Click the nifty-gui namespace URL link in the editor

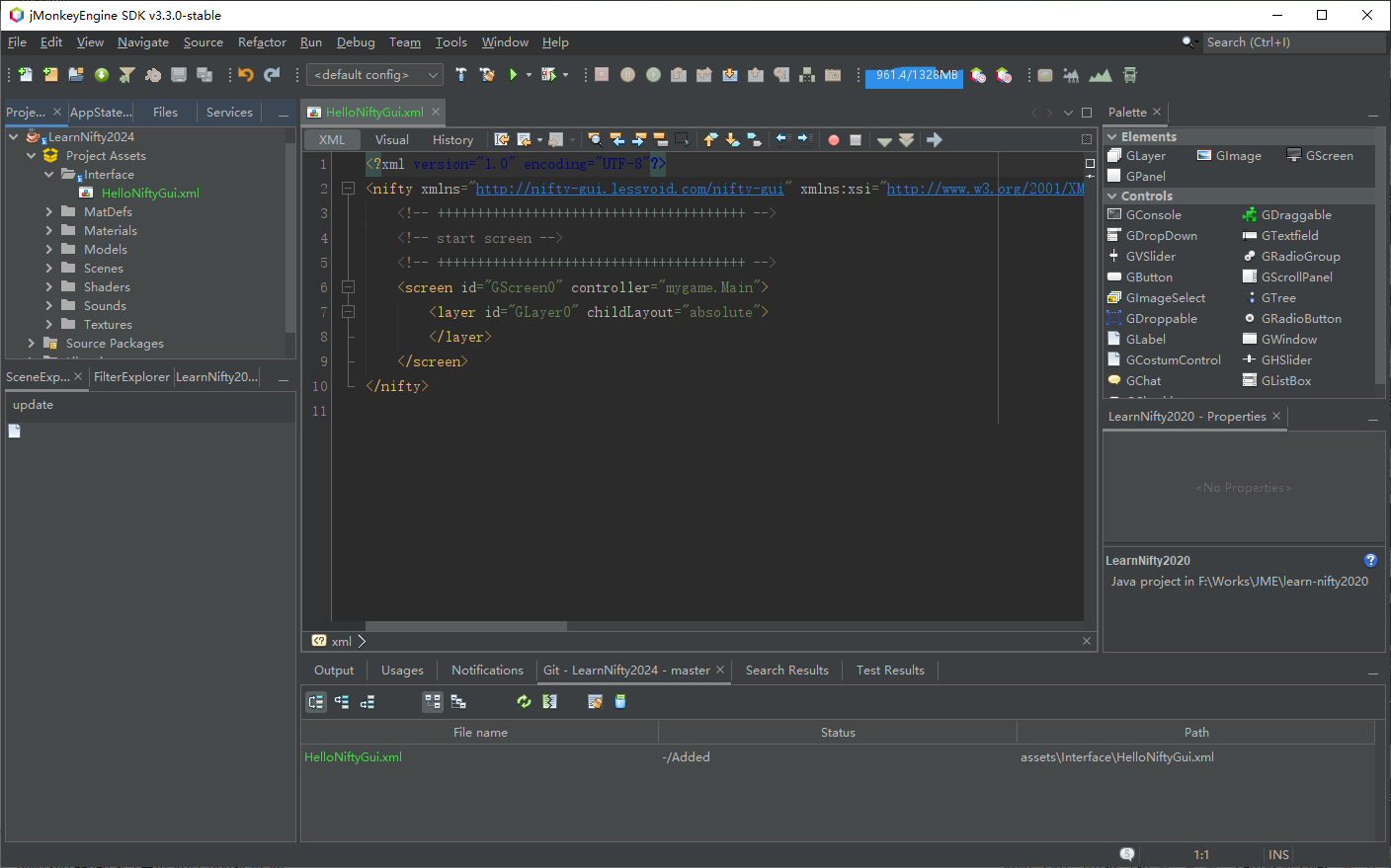click(x=629, y=189)
